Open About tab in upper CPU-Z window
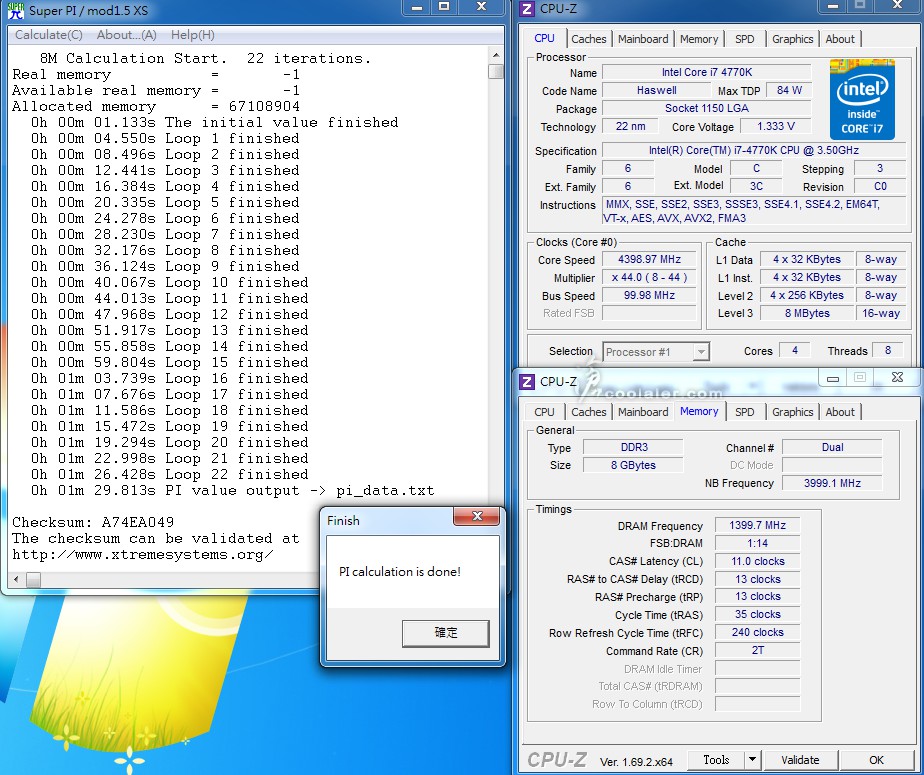The image size is (924, 775). coord(840,39)
